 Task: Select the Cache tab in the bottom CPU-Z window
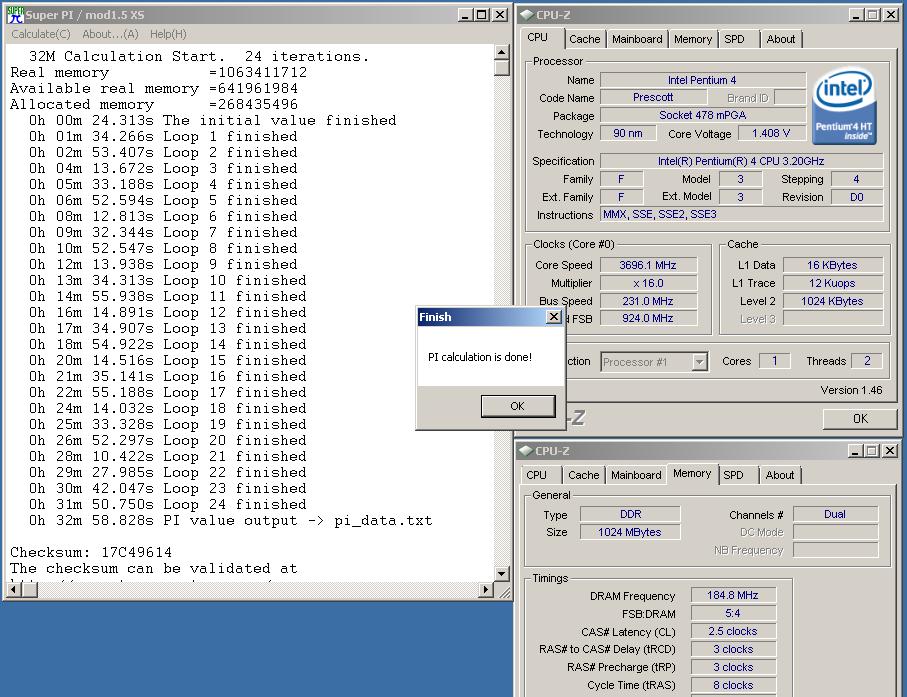(x=583, y=475)
